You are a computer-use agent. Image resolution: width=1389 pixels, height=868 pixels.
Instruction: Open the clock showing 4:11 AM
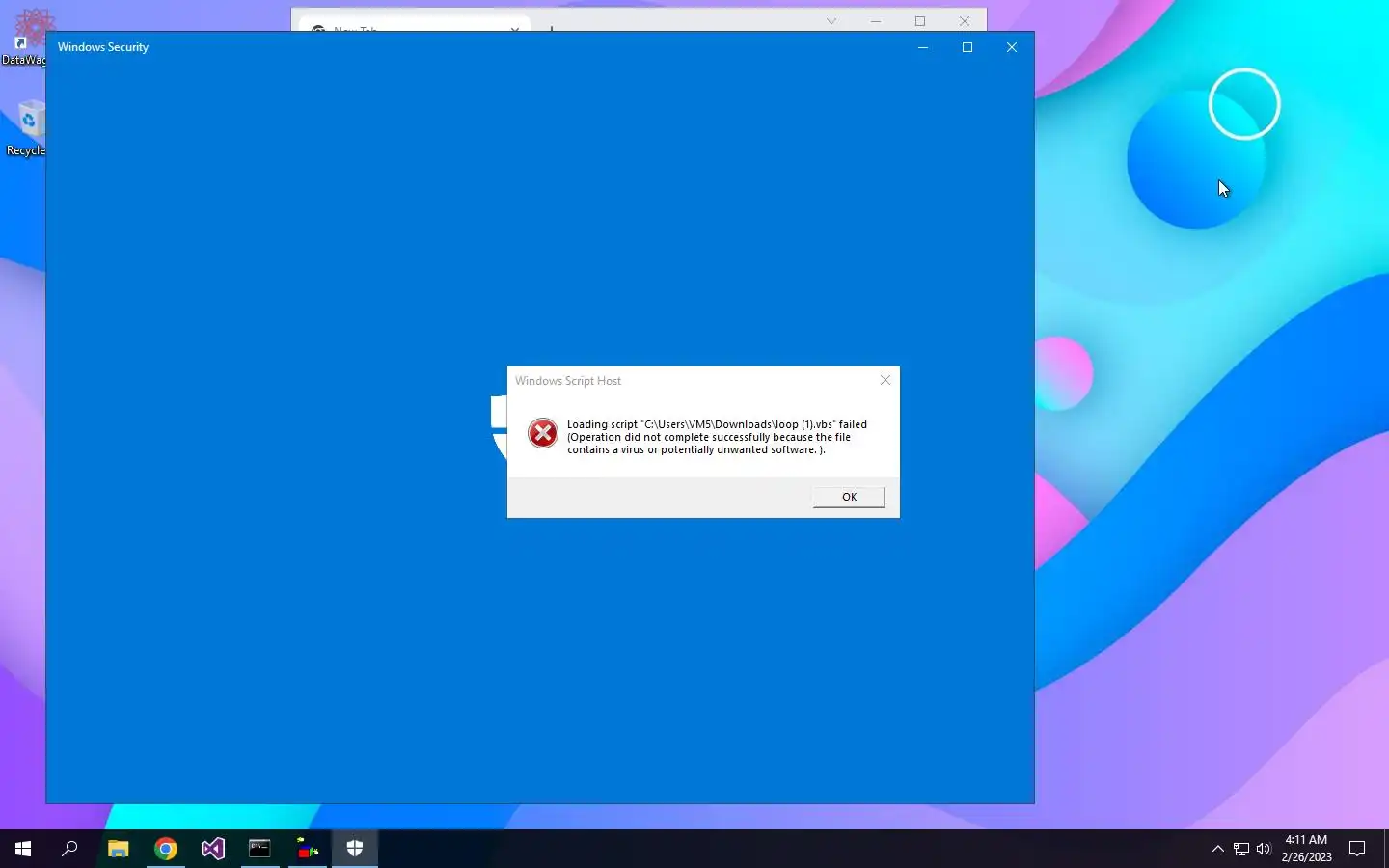pyautogui.click(x=1306, y=849)
